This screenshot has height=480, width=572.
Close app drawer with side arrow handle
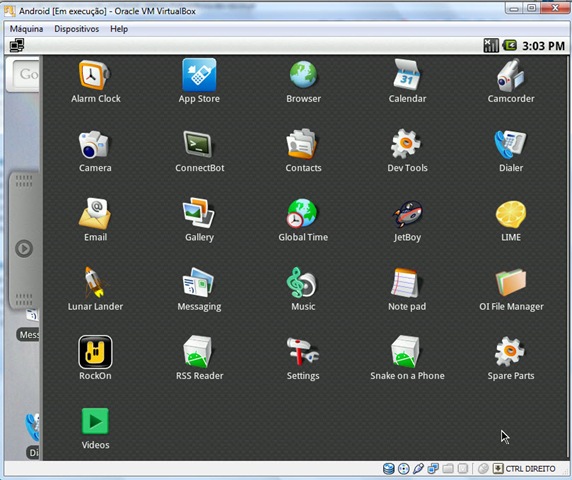[x=24, y=248]
